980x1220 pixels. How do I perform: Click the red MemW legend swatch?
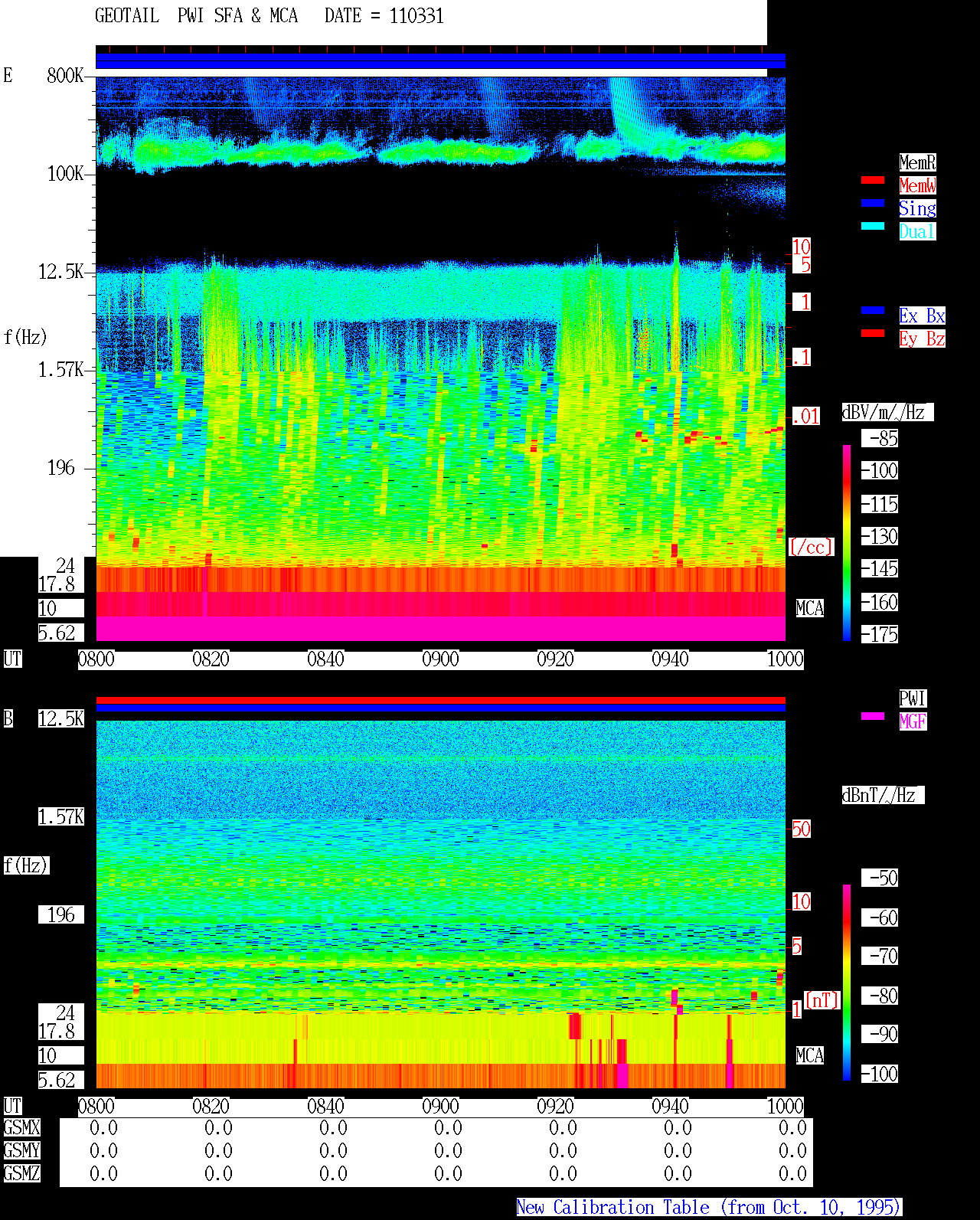pyautogui.click(x=873, y=180)
